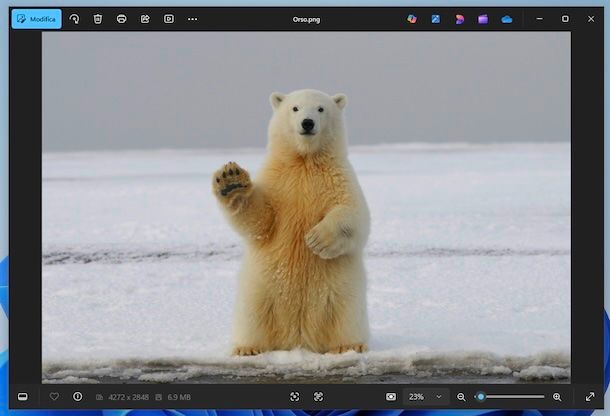Image resolution: width=610 pixels, height=416 pixels.
Task: Minimize the Photos window
Action: click(539, 19)
